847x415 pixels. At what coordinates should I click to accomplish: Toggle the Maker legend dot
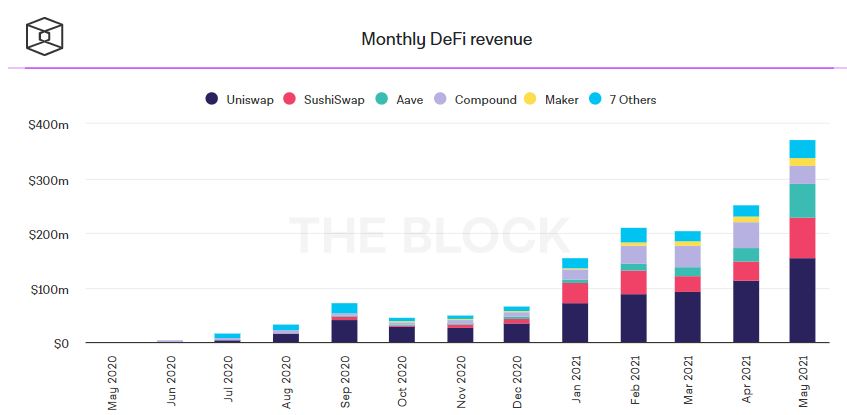tap(530, 99)
